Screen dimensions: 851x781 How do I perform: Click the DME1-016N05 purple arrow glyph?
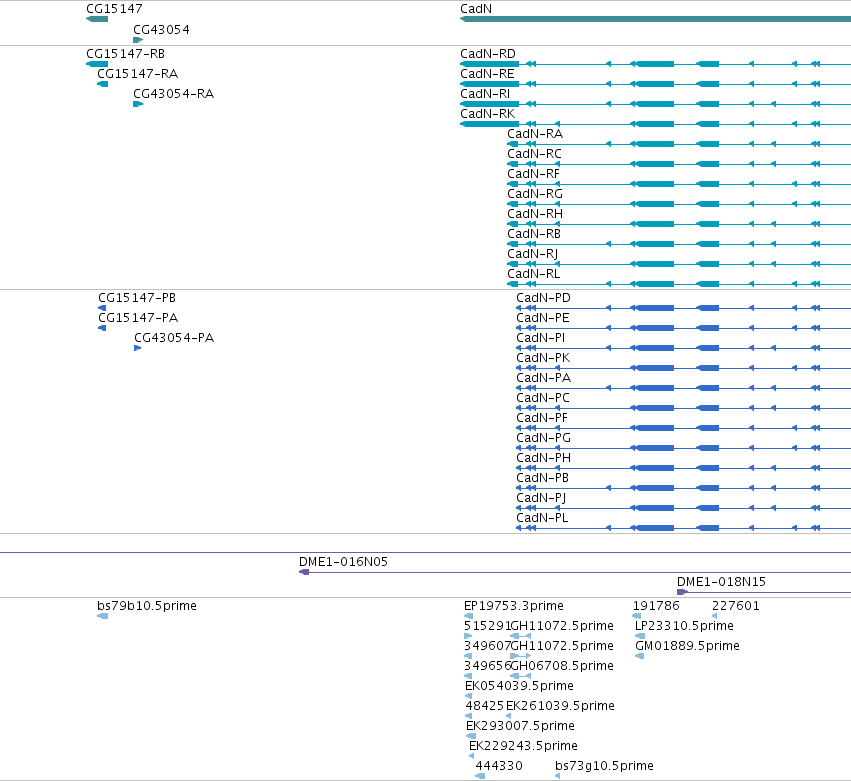click(x=304, y=572)
